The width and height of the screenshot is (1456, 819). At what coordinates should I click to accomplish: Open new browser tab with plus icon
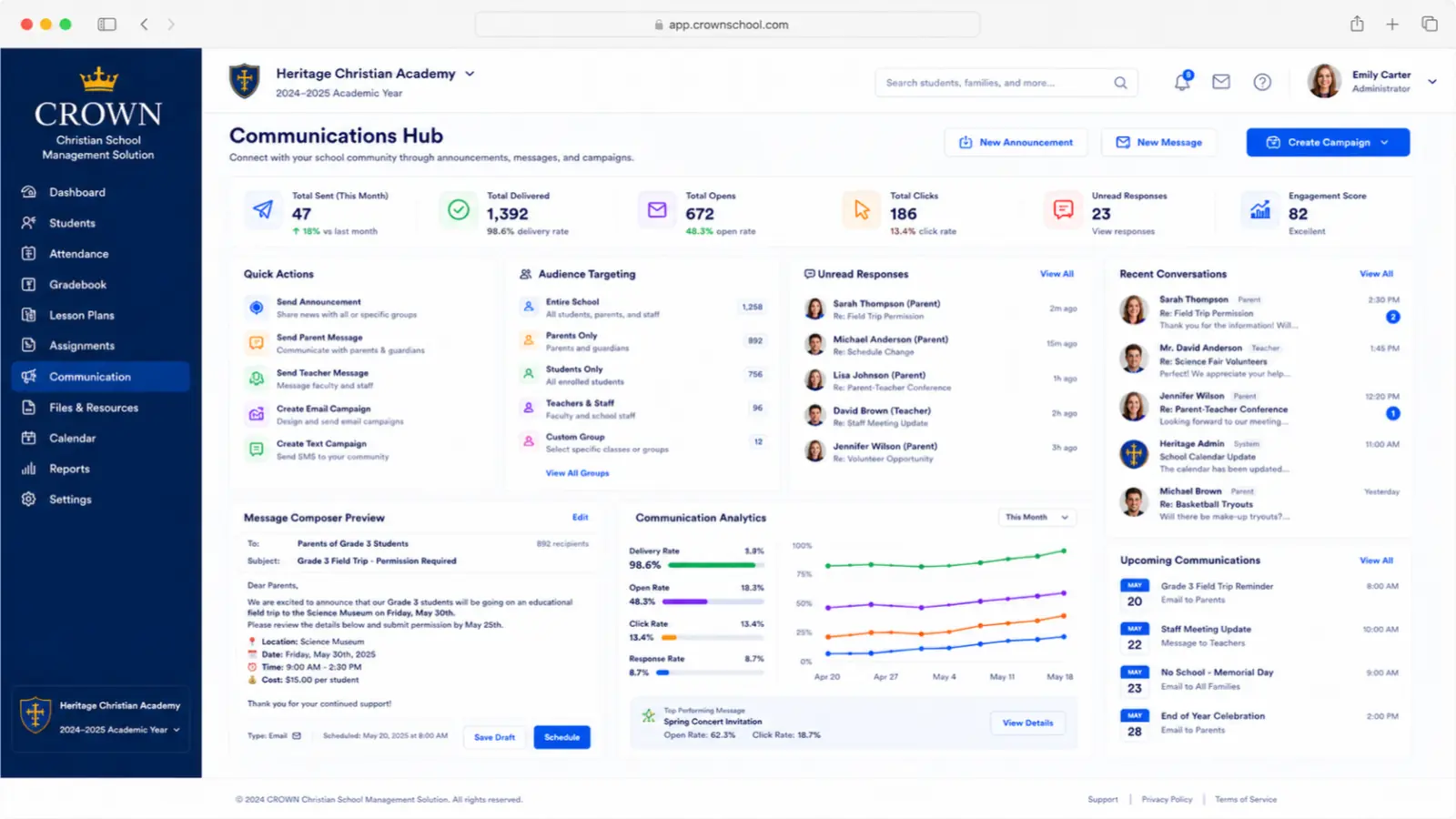point(1392,25)
